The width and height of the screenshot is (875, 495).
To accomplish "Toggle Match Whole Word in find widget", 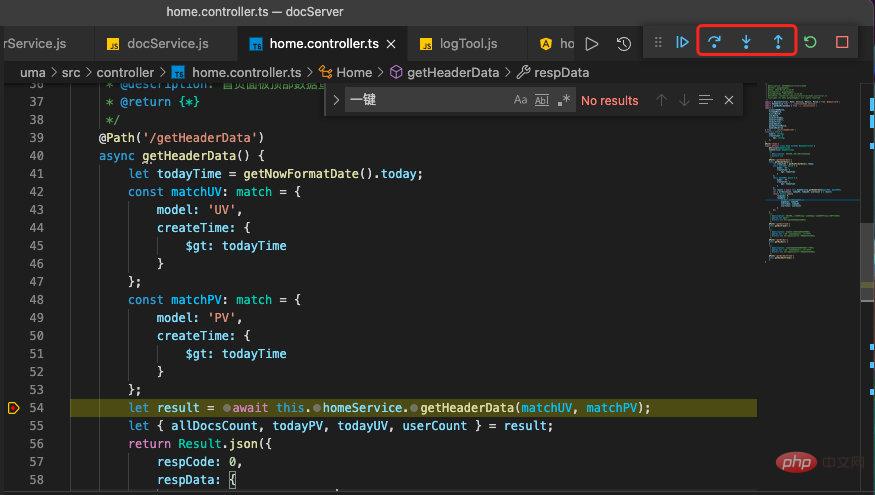I will point(542,100).
